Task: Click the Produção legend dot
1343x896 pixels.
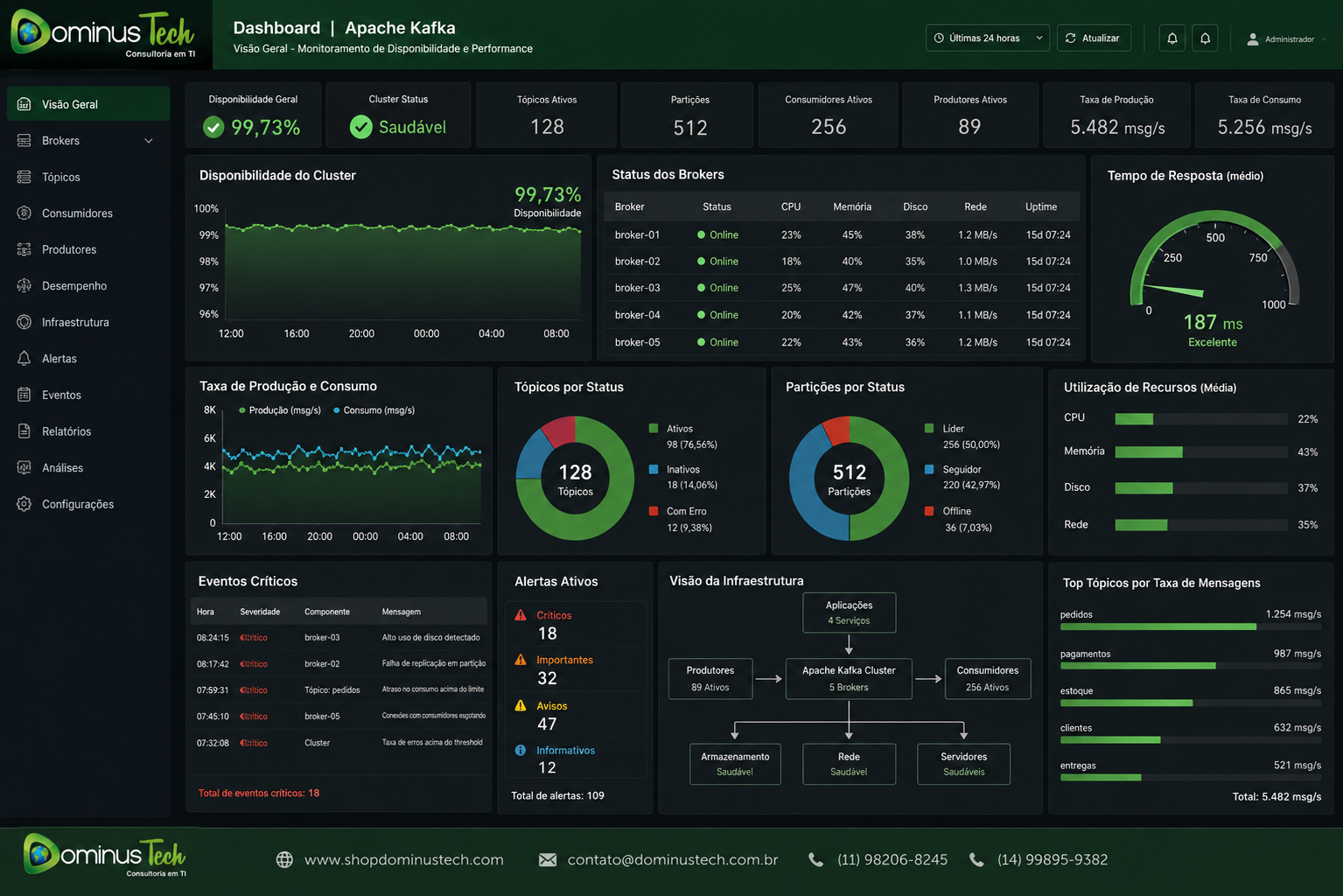Action: [x=242, y=410]
